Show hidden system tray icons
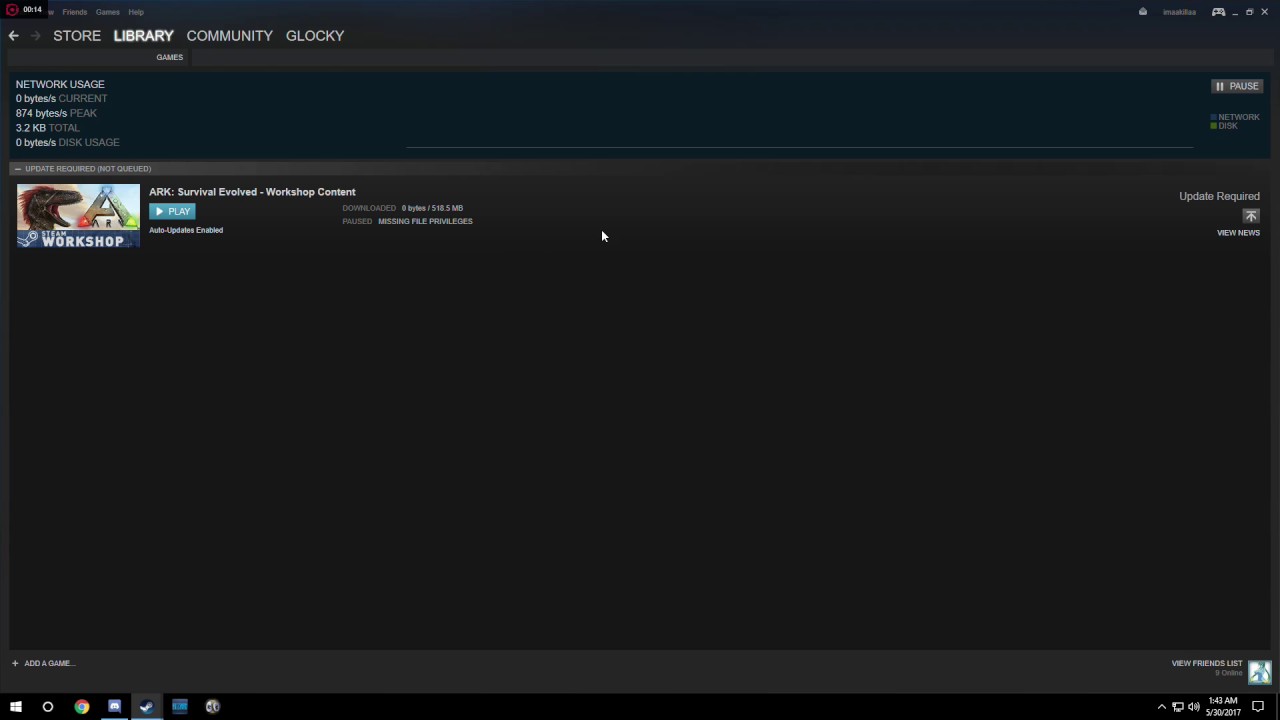Image resolution: width=1280 pixels, height=720 pixels. pyautogui.click(x=1161, y=707)
